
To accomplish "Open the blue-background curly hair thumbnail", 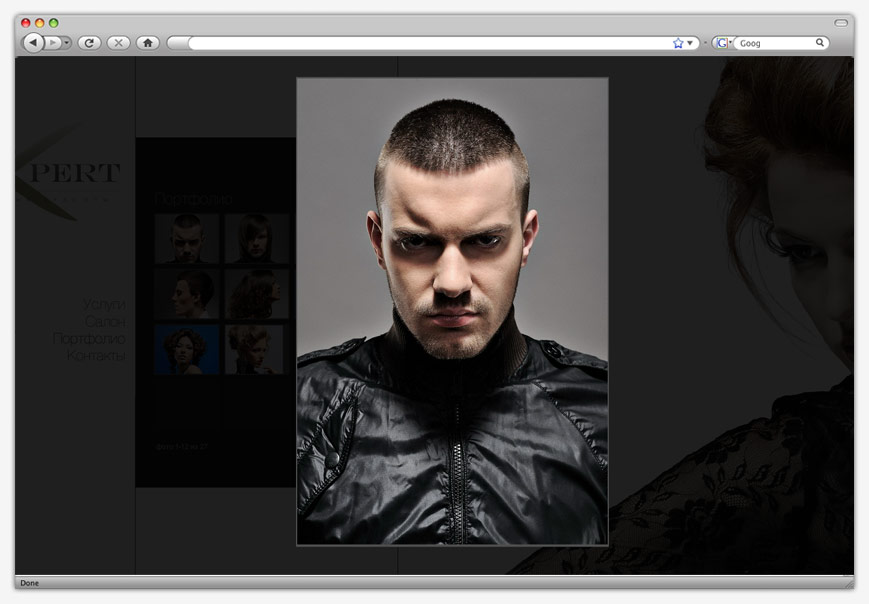I will pyautogui.click(x=186, y=349).
